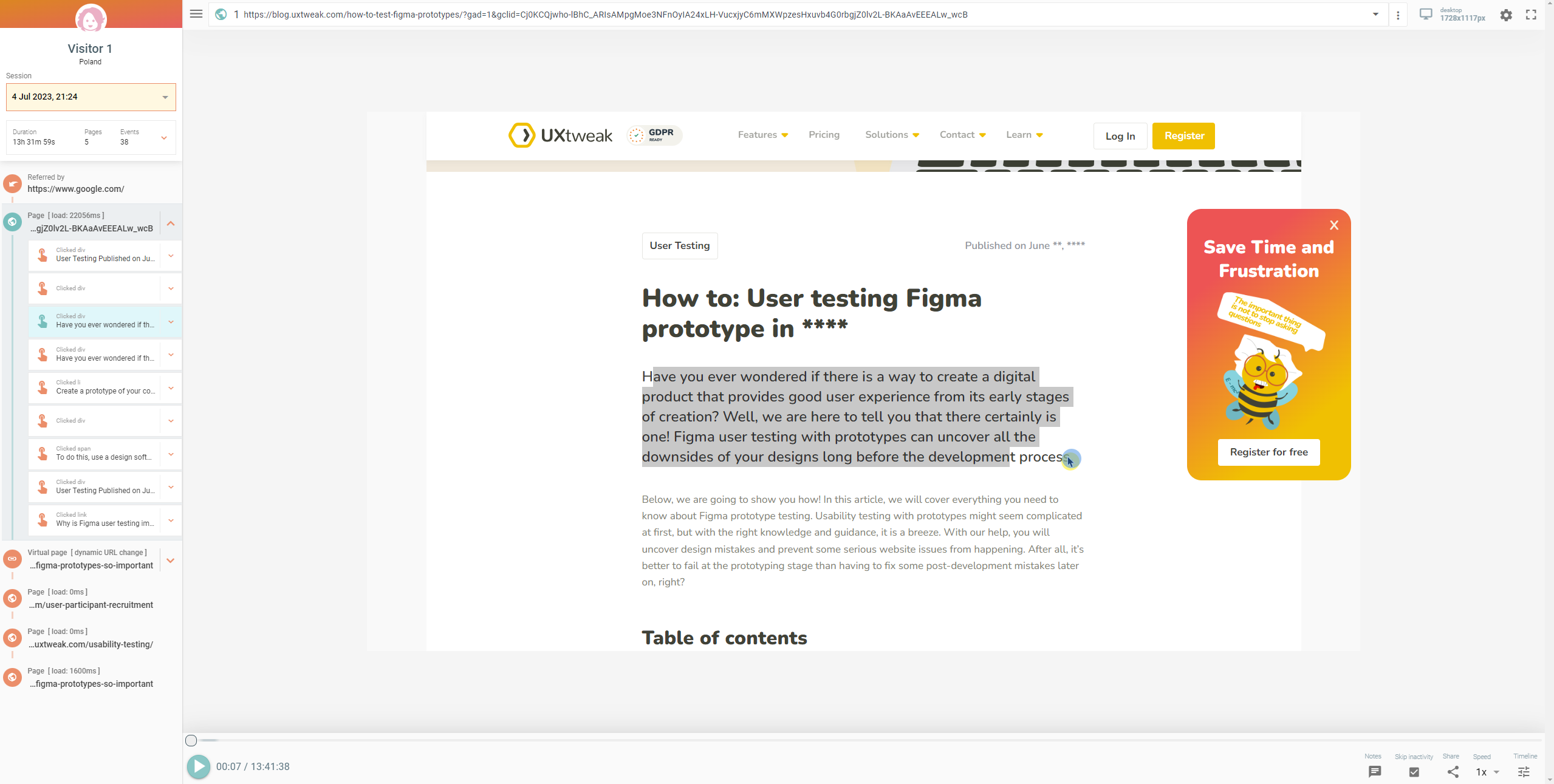The image size is (1554, 784).
Task: Click the hand icon of 'Clicked li' event
Action: (43, 387)
